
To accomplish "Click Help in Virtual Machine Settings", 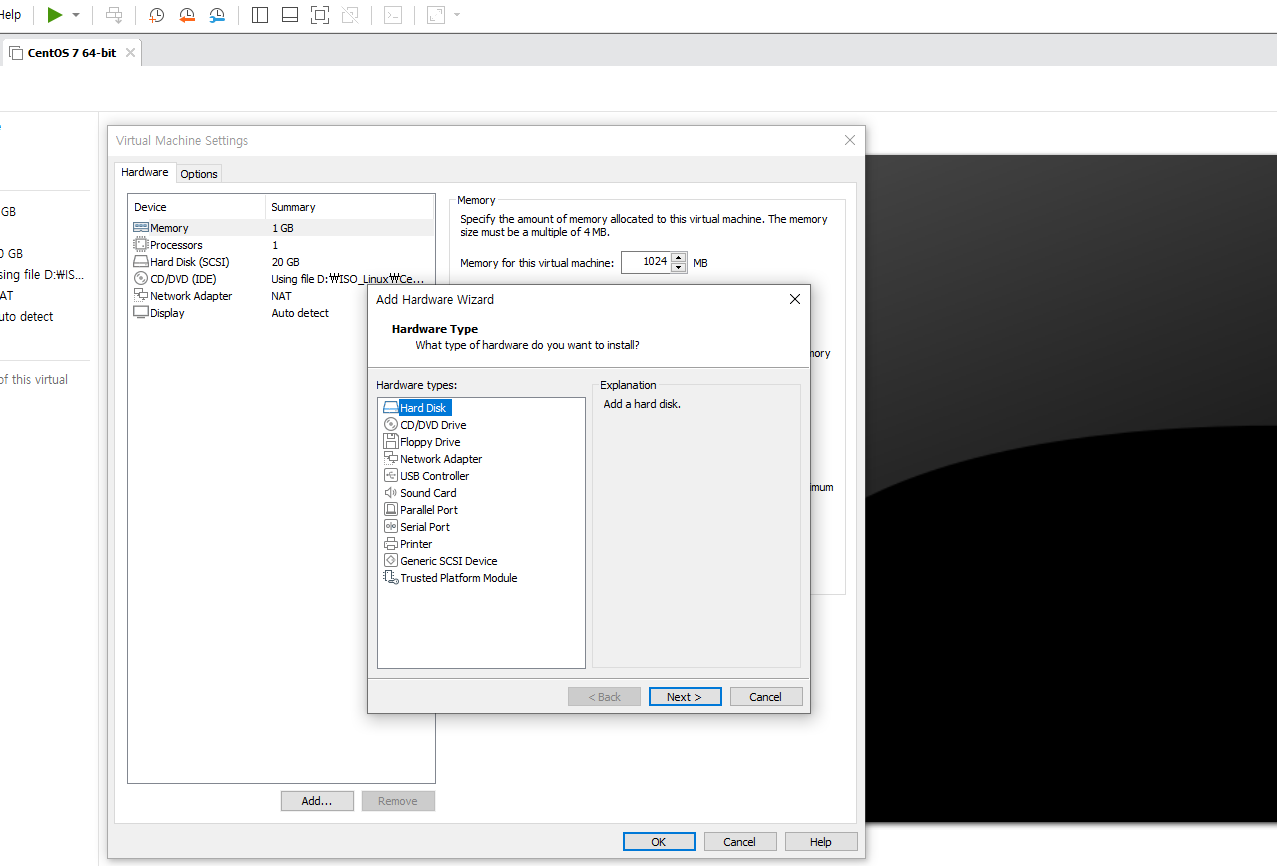I will pyautogui.click(x=821, y=842).
